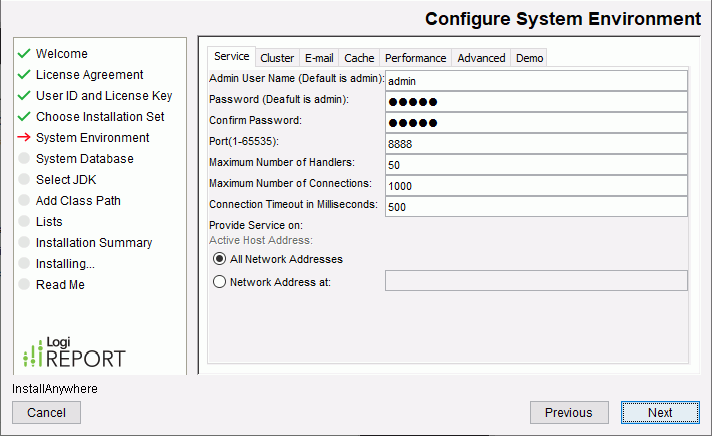Click the Previous button
Screen dimensions: 712x436
point(568,412)
